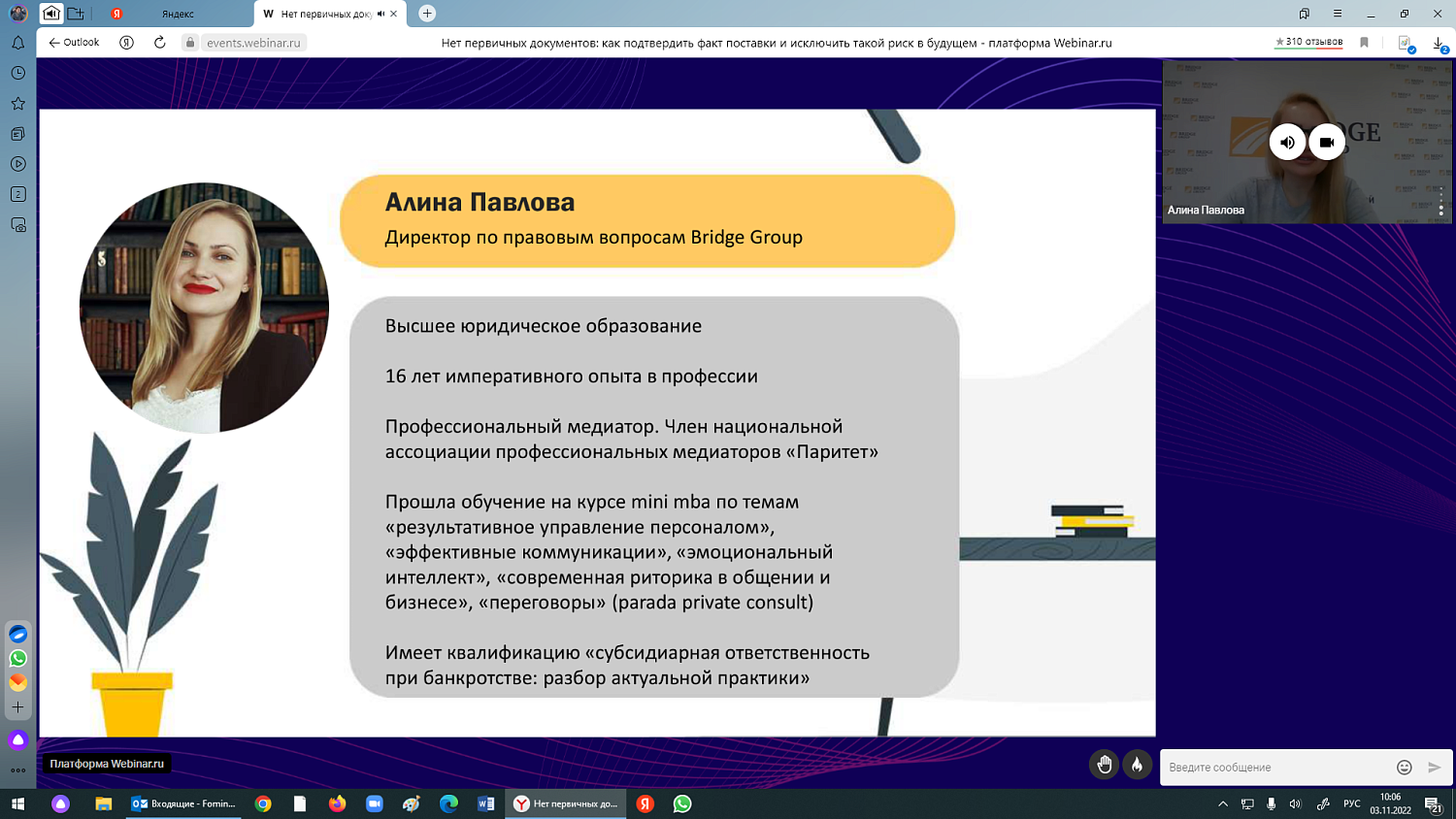Switch to the Яндекс tab
1456x819 pixels.
click(x=177, y=14)
